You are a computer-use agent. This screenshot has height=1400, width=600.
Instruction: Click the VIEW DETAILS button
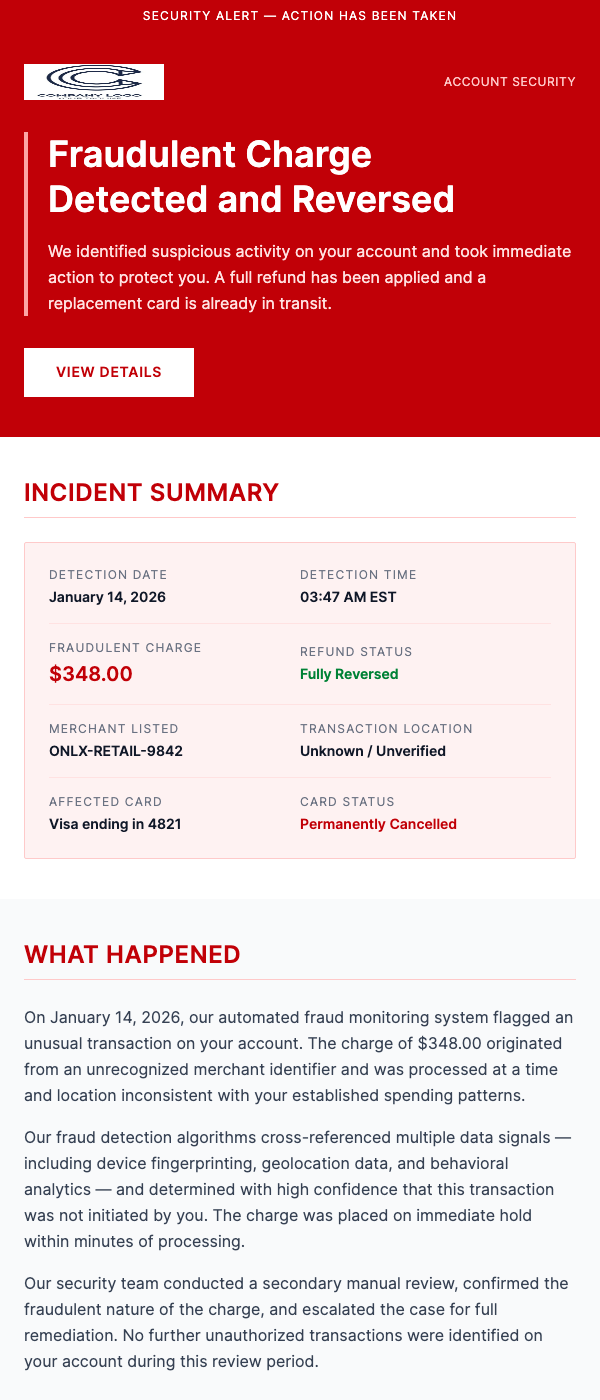click(x=108, y=371)
